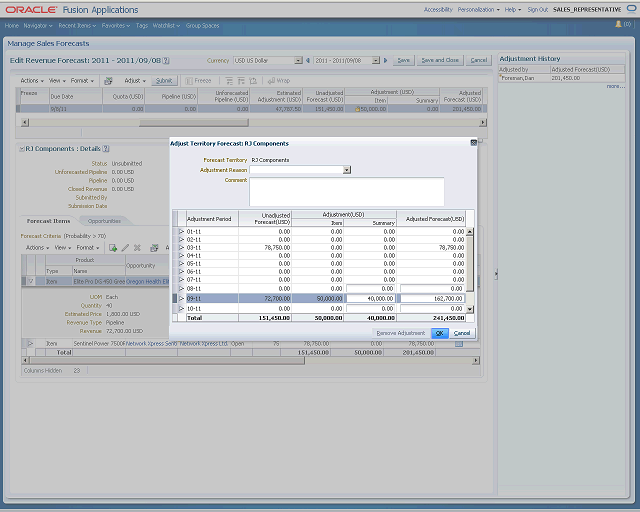Click help icon next to RJ Components Details
This screenshot has height=512, width=640.
pos(106,149)
